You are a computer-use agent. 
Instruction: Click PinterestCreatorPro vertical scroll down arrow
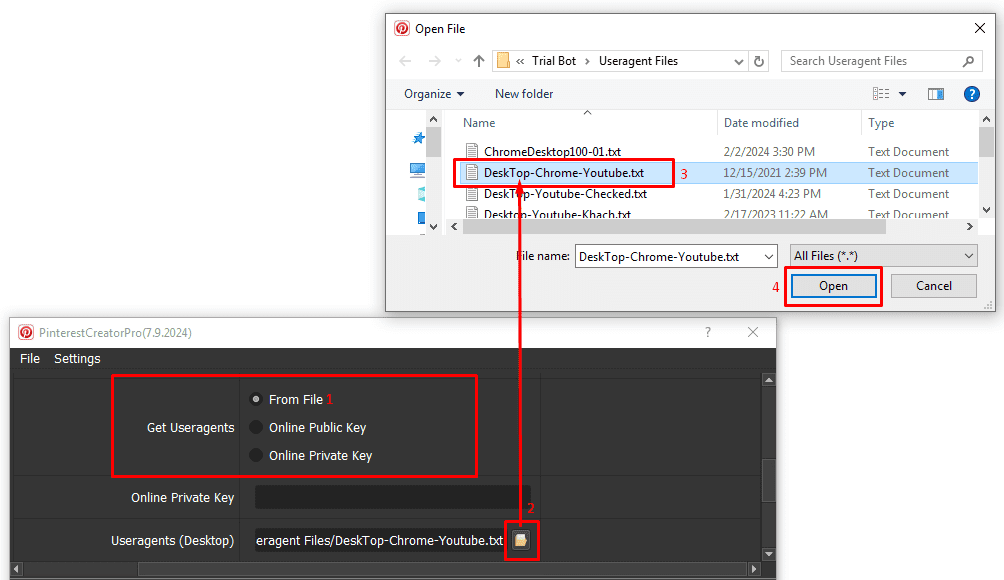click(x=769, y=554)
